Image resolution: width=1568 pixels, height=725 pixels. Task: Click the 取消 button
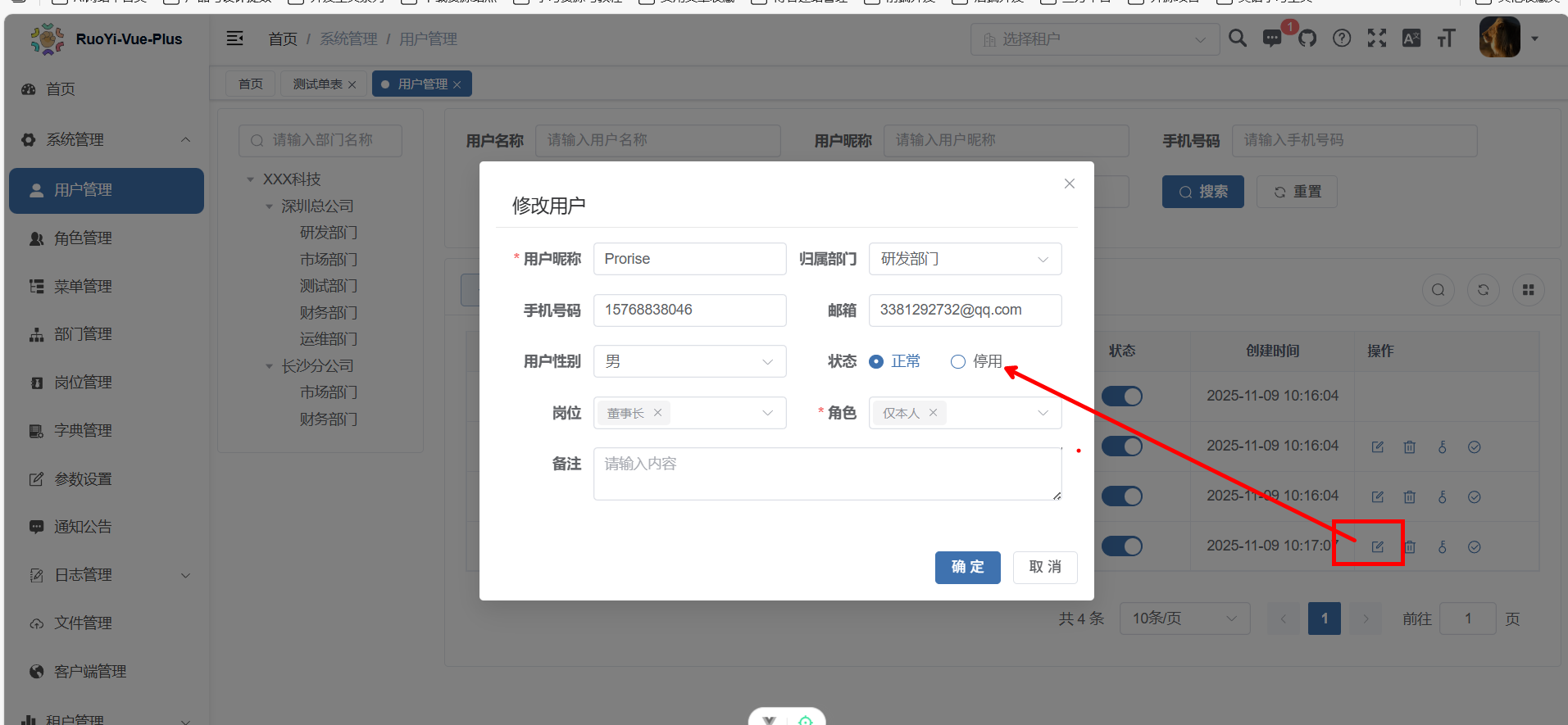click(x=1045, y=567)
